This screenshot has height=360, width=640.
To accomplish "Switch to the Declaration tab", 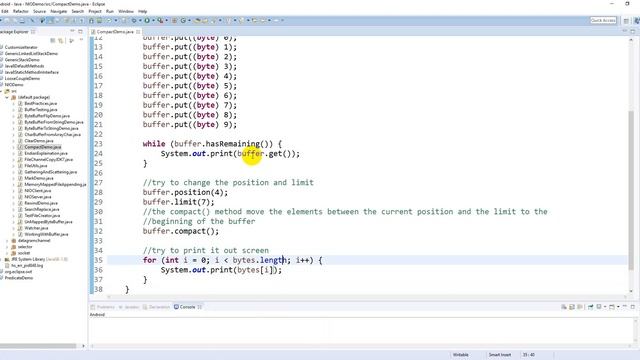I will 156,307.
